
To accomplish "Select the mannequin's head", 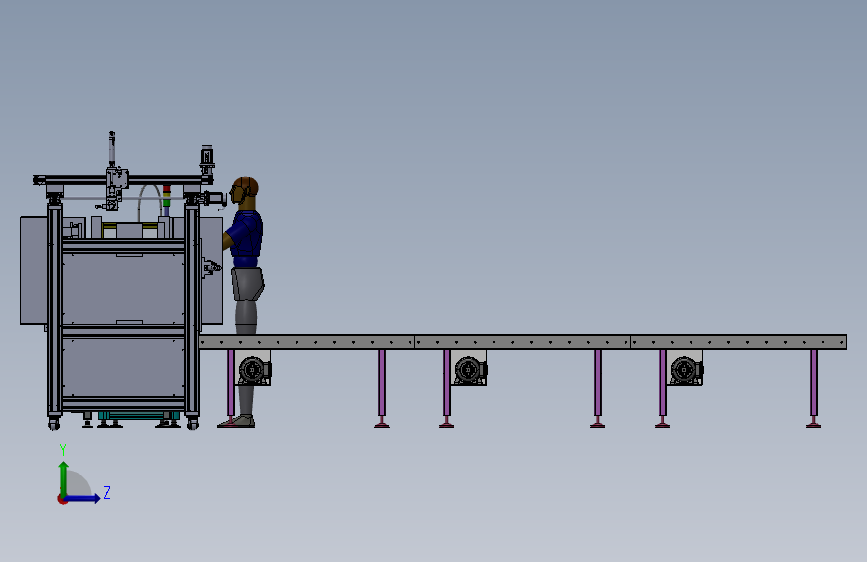I will (244, 190).
